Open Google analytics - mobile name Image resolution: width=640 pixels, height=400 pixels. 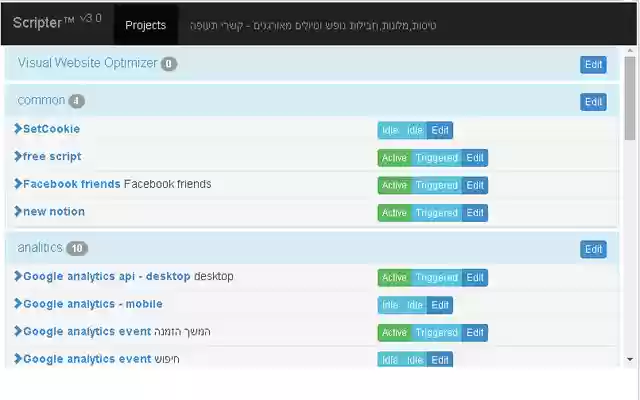coord(93,304)
